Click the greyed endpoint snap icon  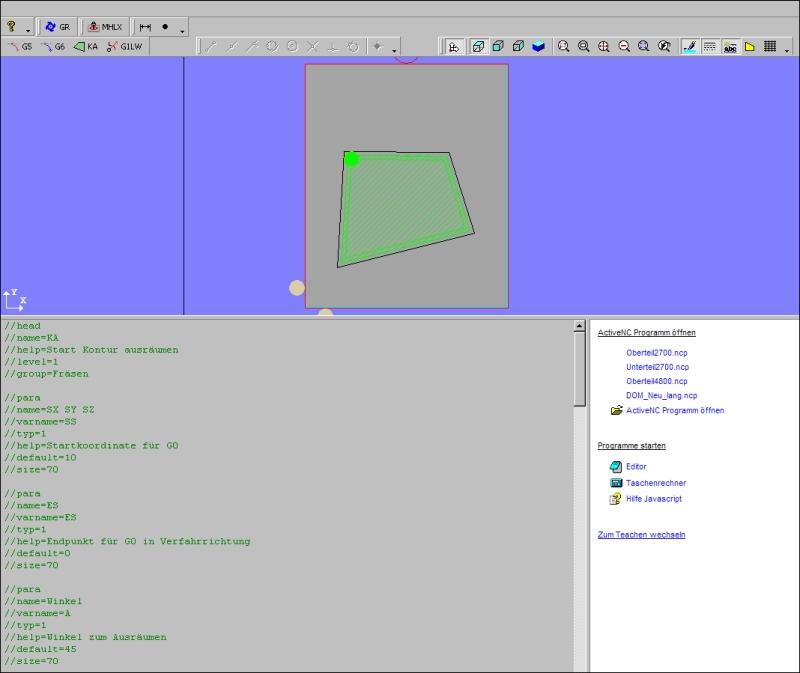click(x=211, y=46)
